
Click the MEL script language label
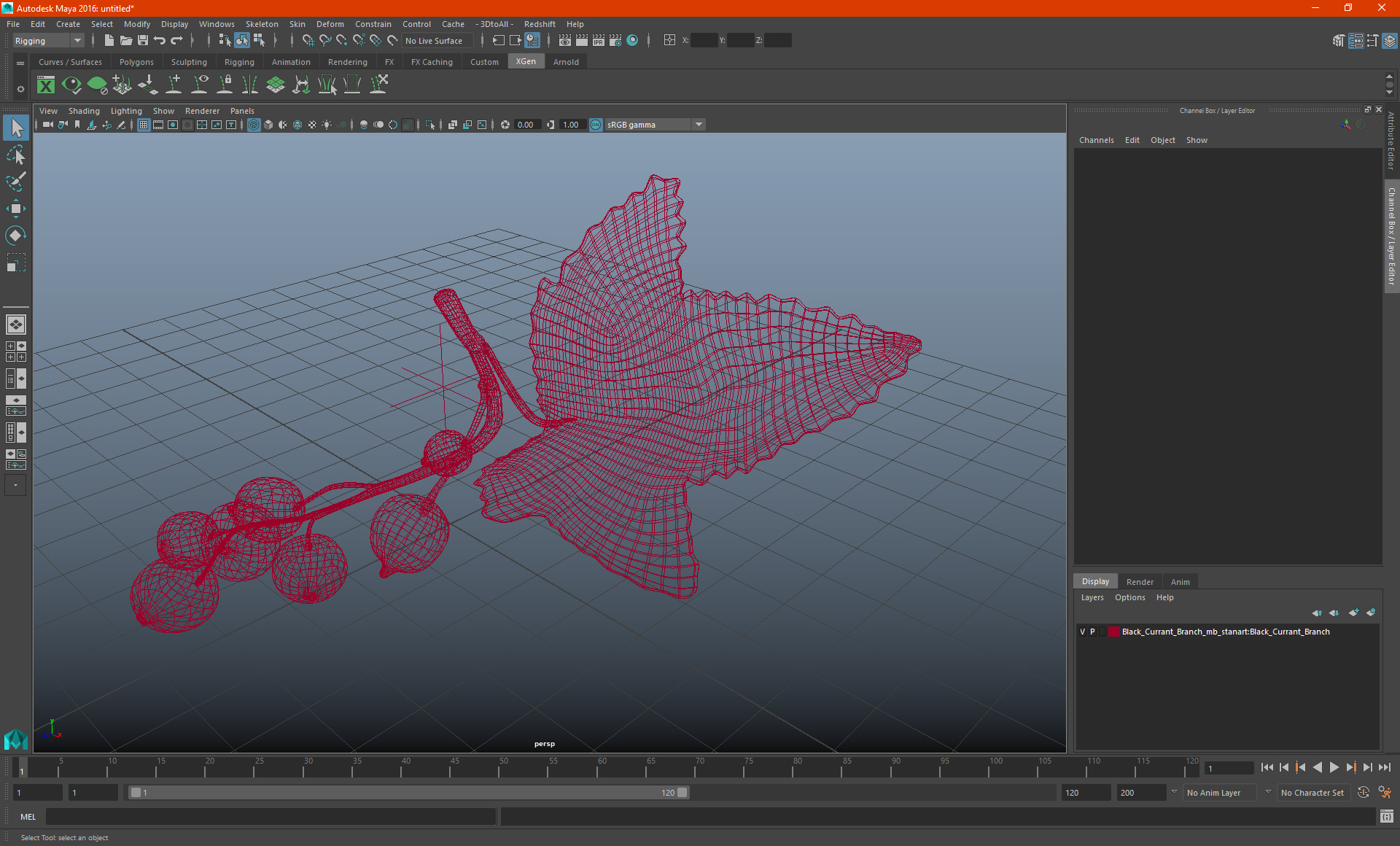28,817
